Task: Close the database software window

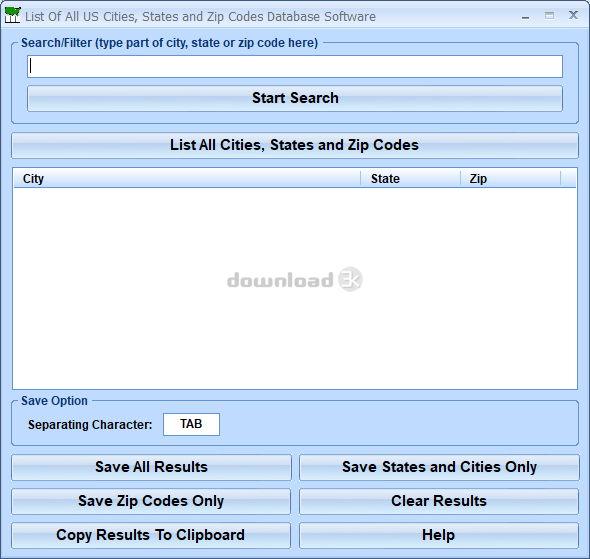Action: [x=573, y=15]
